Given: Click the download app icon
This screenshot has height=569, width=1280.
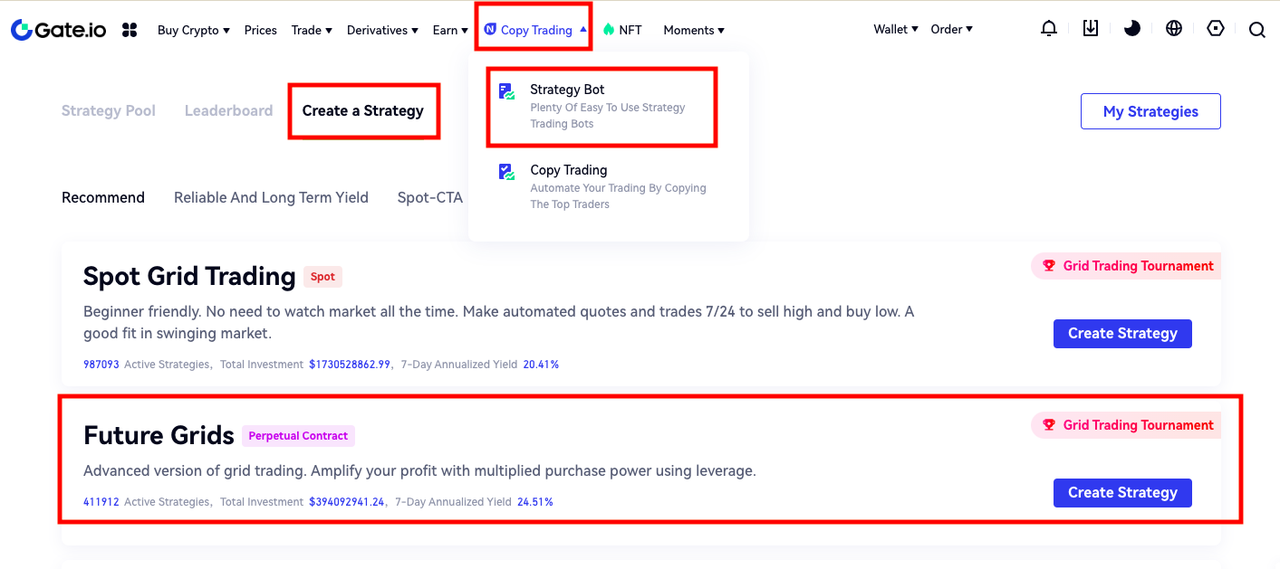Looking at the screenshot, I should tap(1090, 29).
